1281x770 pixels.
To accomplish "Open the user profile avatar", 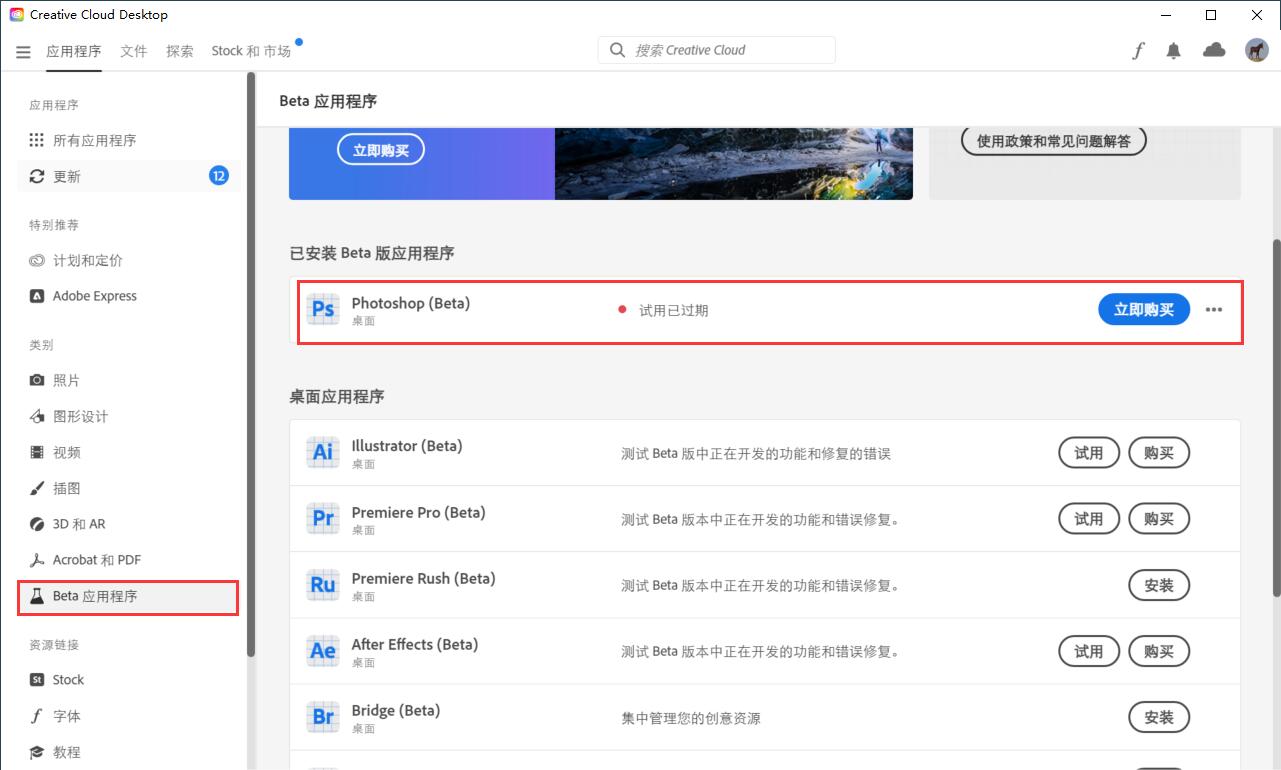I will tap(1256, 50).
